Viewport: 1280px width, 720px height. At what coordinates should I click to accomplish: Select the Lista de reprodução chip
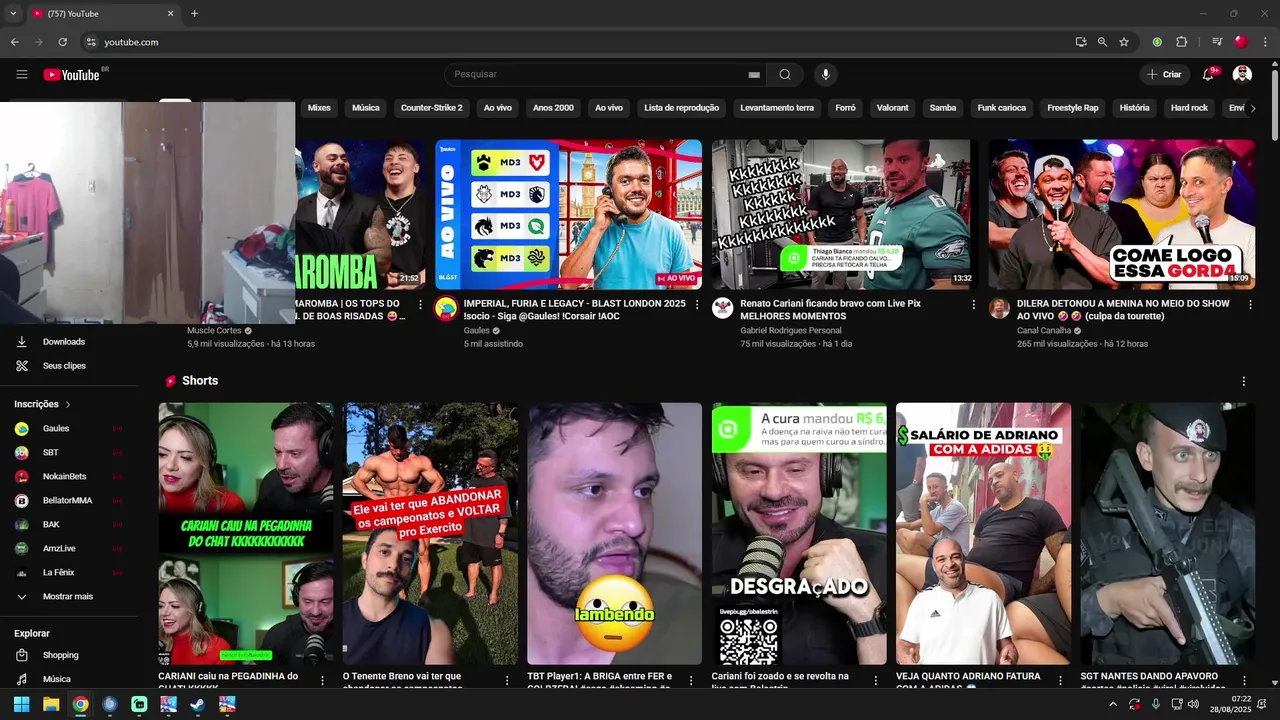pyautogui.click(x=681, y=108)
